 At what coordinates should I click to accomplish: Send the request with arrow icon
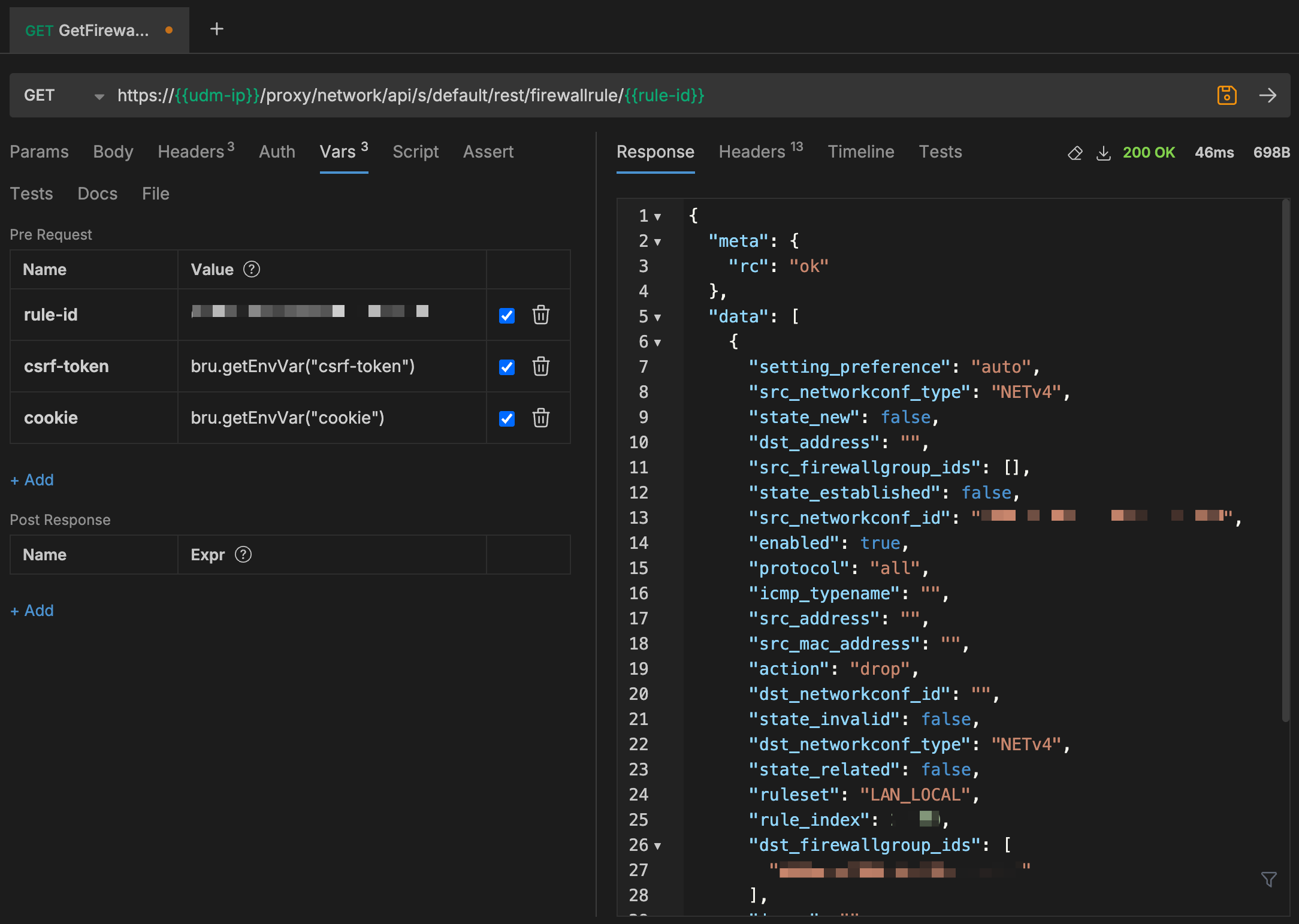point(1267,95)
